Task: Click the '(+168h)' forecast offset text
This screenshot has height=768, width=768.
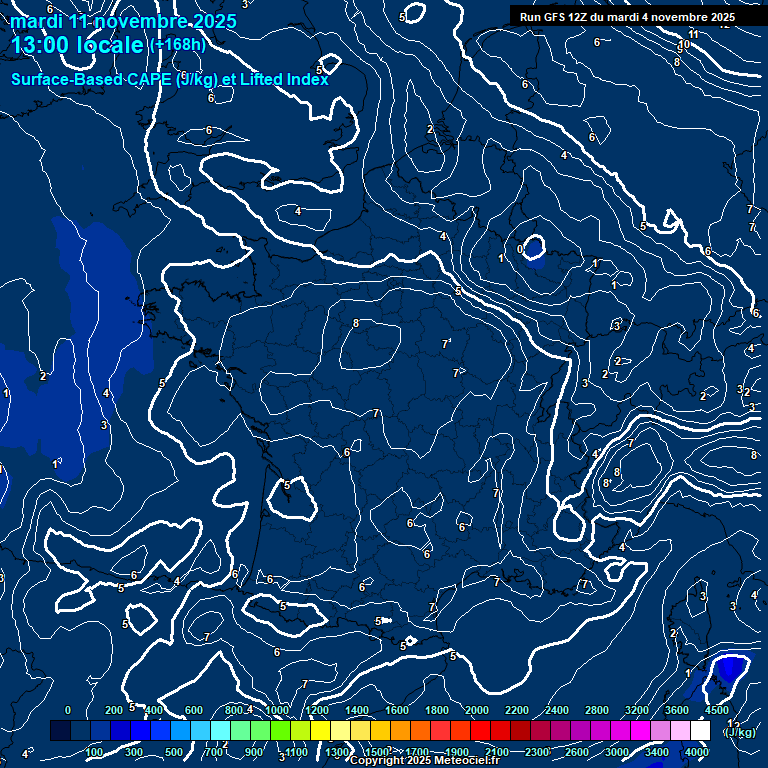Action: coord(178,45)
